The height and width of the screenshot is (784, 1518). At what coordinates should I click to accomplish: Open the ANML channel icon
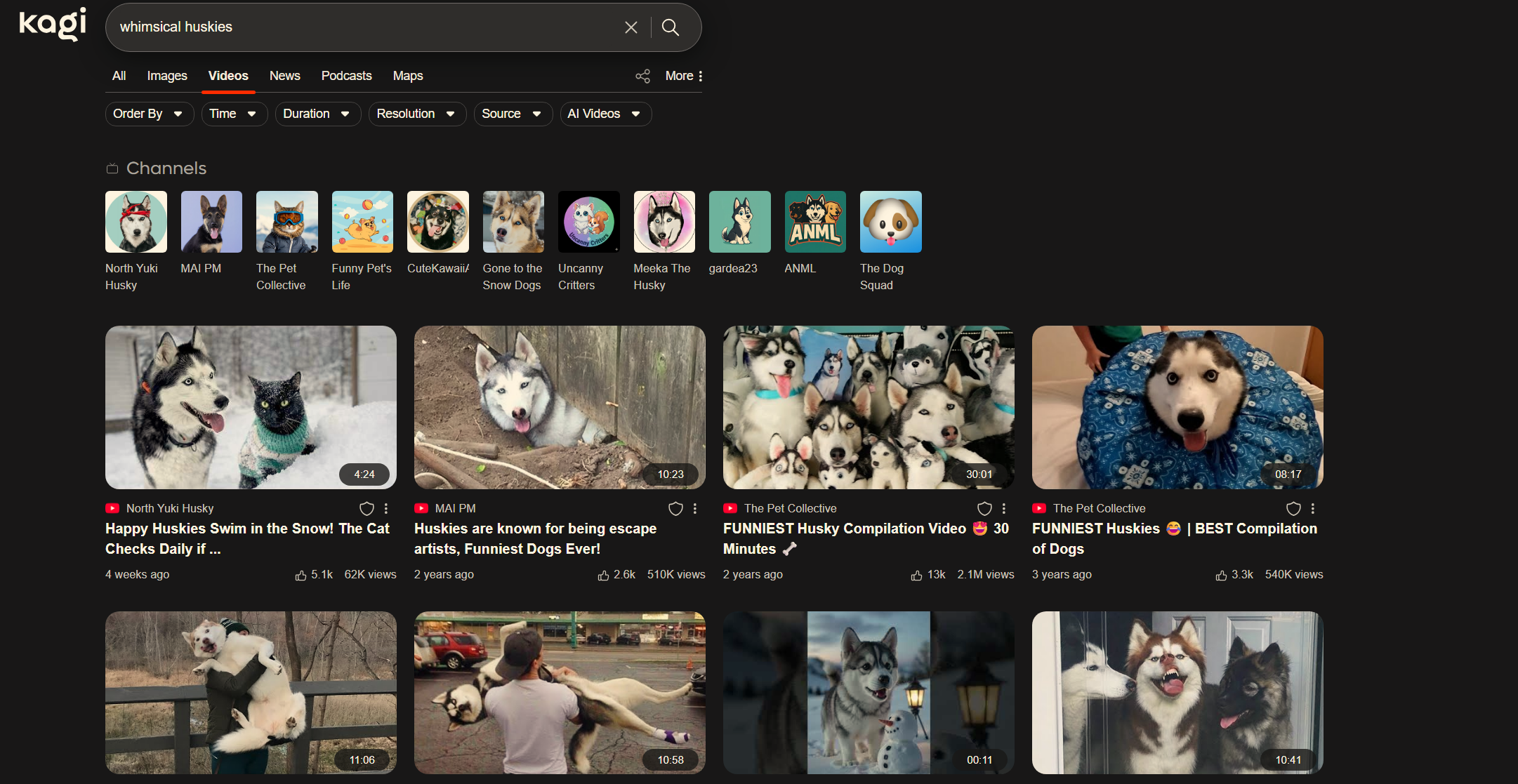click(814, 222)
